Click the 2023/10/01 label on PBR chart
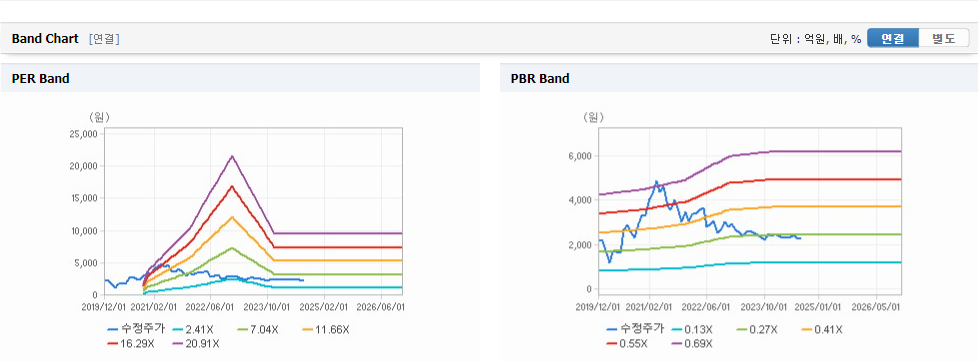Image resolution: width=978 pixels, height=362 pixels. tap(765, 307)
